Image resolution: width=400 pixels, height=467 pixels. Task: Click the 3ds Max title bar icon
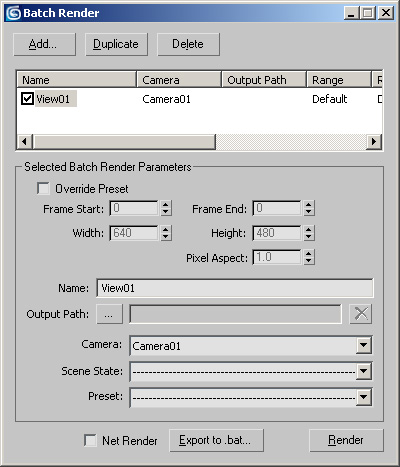[14, 13]
